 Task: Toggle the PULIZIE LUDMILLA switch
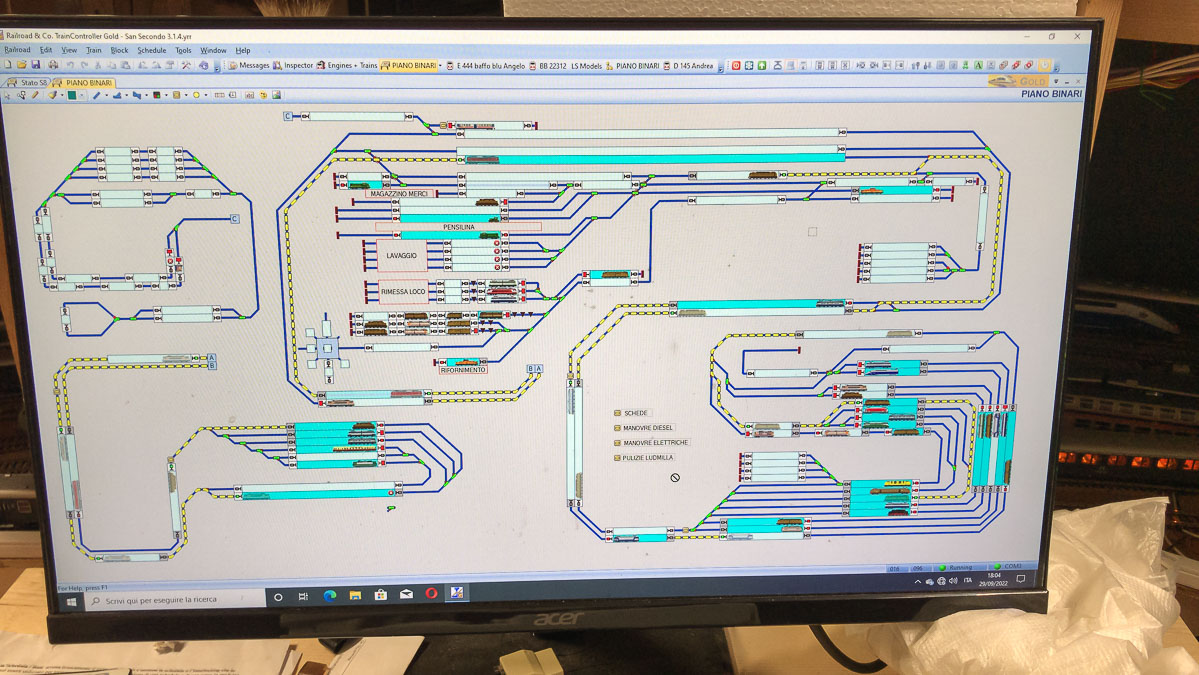618,458
